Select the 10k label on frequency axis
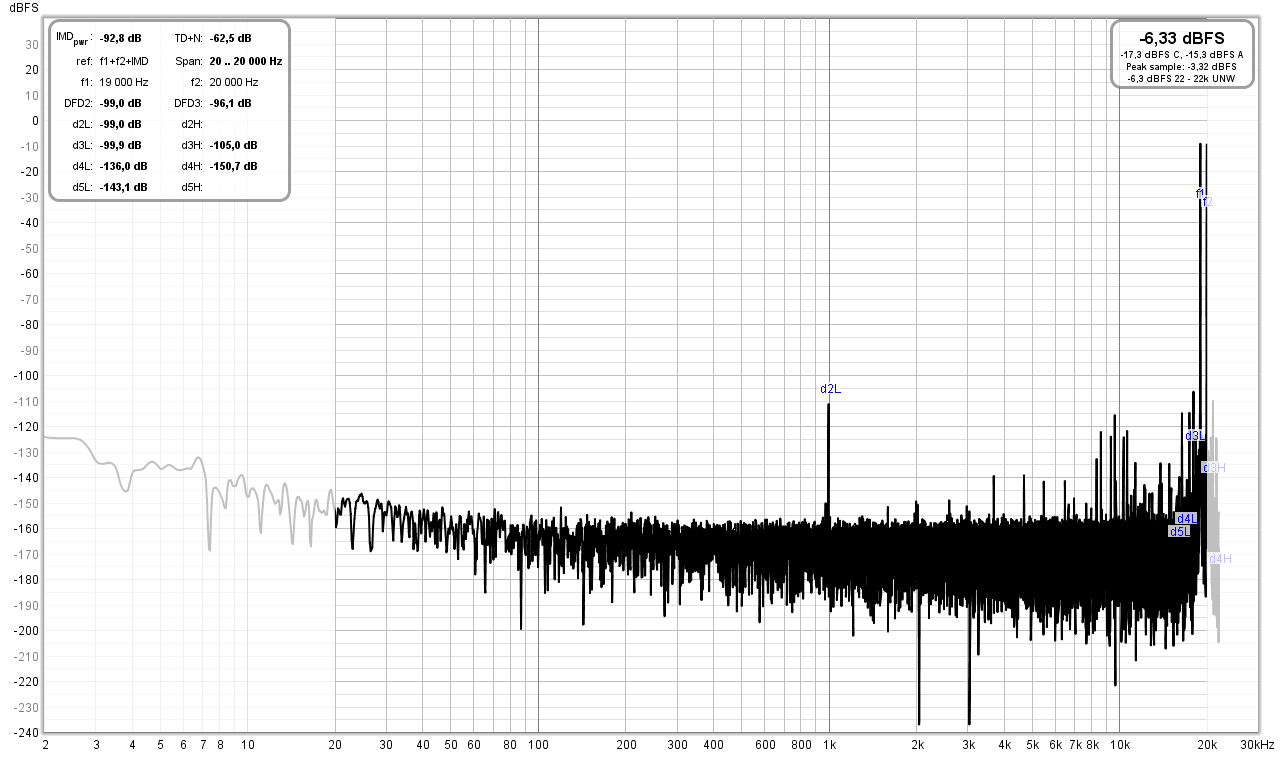The height and width of the screenshot is (757, 1280). [1120, 745]
